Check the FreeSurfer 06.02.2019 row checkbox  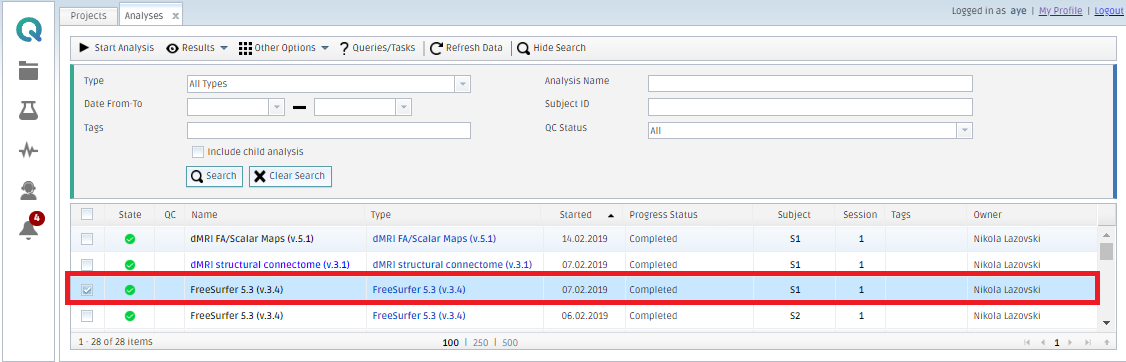tap(87, 315)
